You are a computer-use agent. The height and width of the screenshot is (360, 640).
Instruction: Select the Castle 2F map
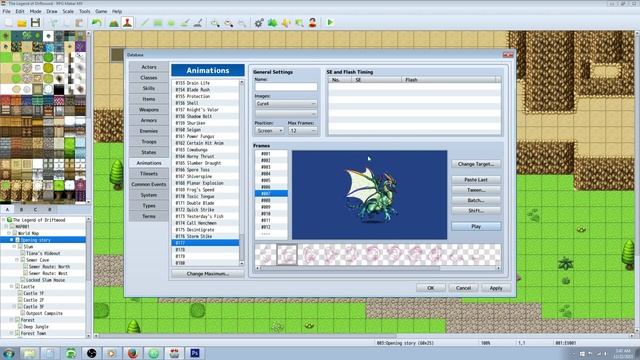(x=33, y=300)
